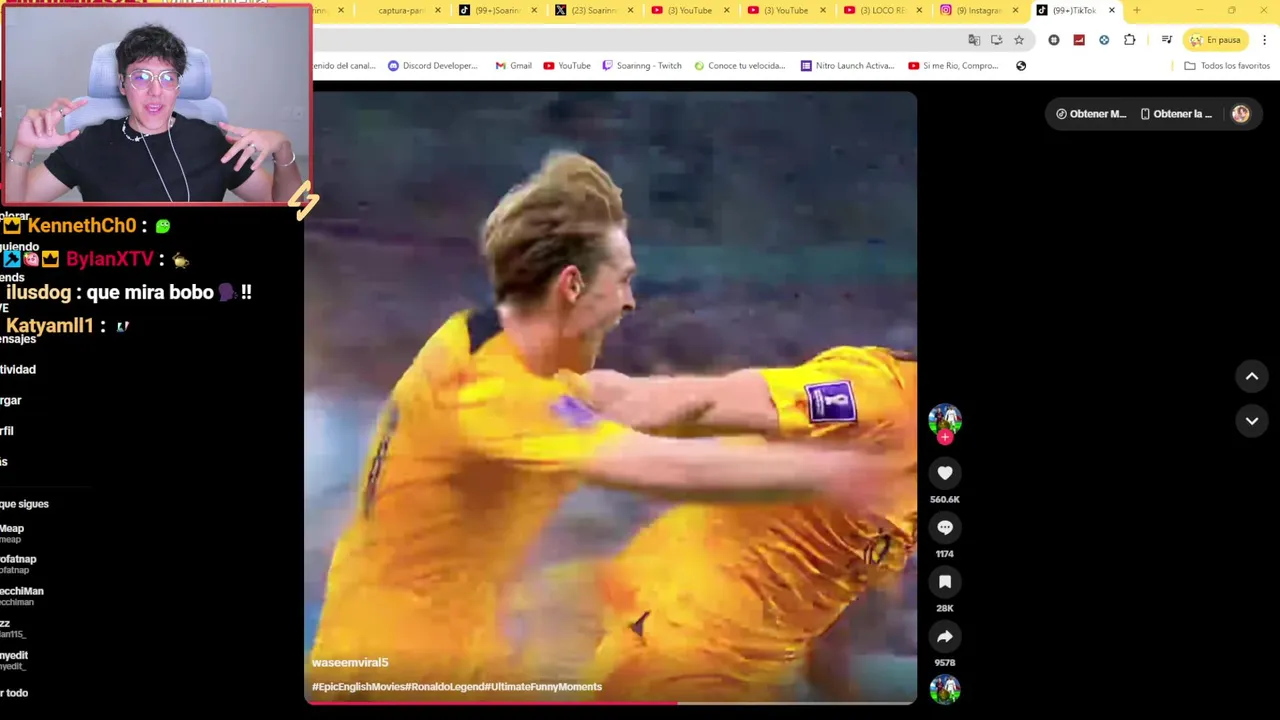Click the En pausa profile button
This screenshot has height=720, width=1280.
pos(1215,40)
